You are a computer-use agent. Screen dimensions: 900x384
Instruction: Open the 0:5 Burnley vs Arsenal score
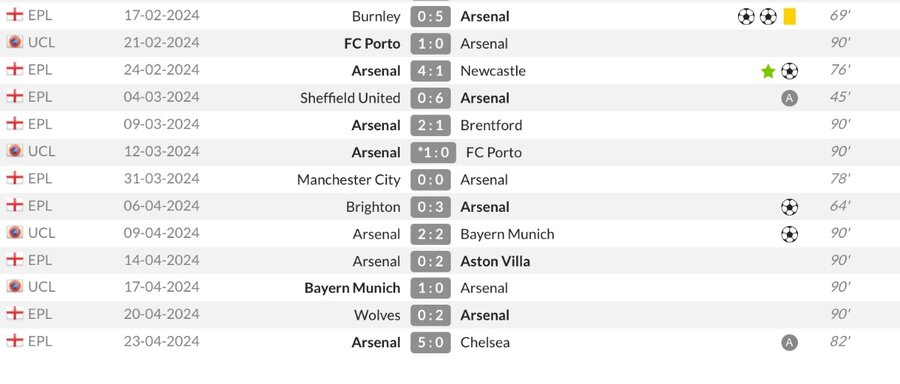point(430,16)
